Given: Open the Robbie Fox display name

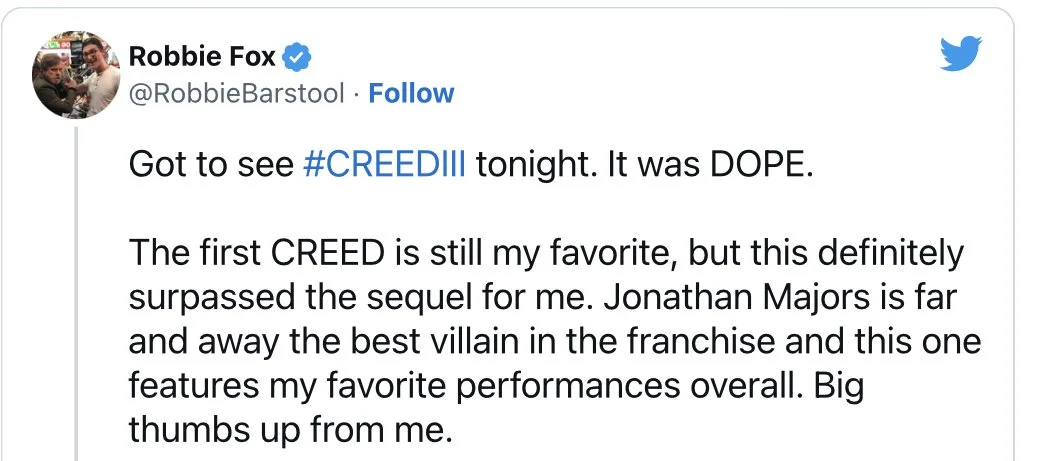Looking at the screenshot, I should tap(202, 57).
